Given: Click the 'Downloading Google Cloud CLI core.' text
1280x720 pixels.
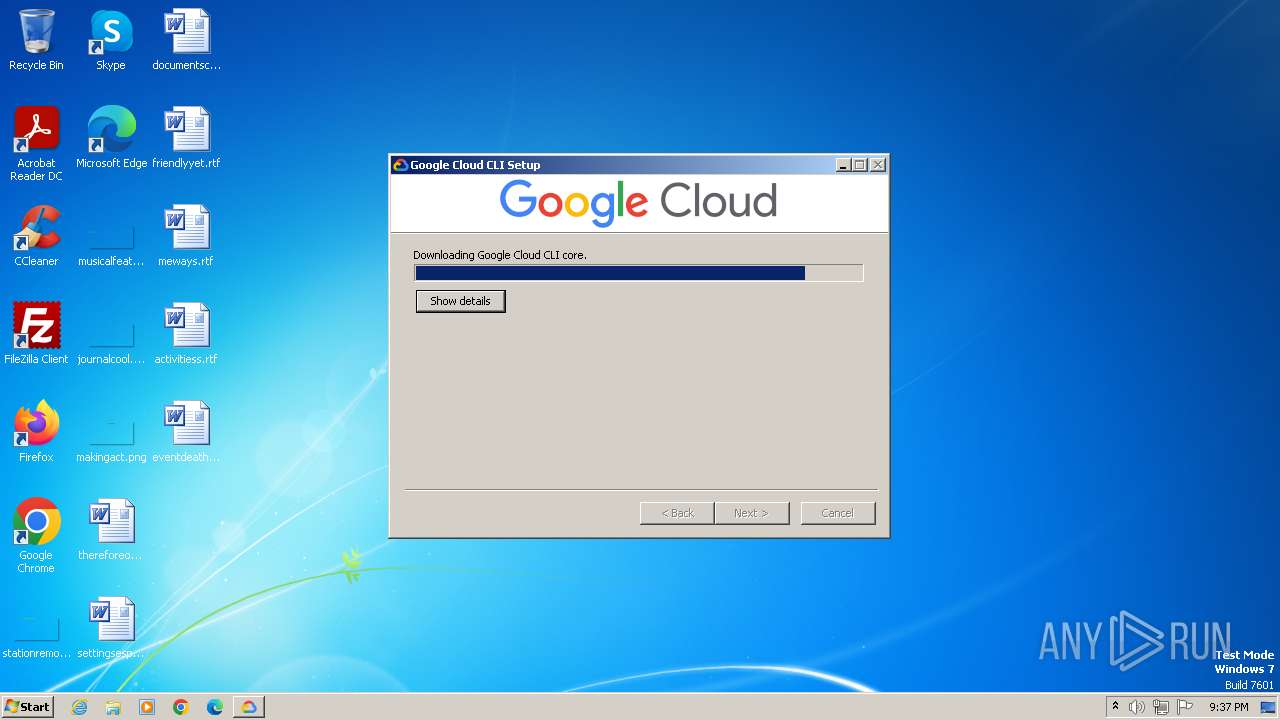Looking at the screenshot, I should (x=500, y=255).
